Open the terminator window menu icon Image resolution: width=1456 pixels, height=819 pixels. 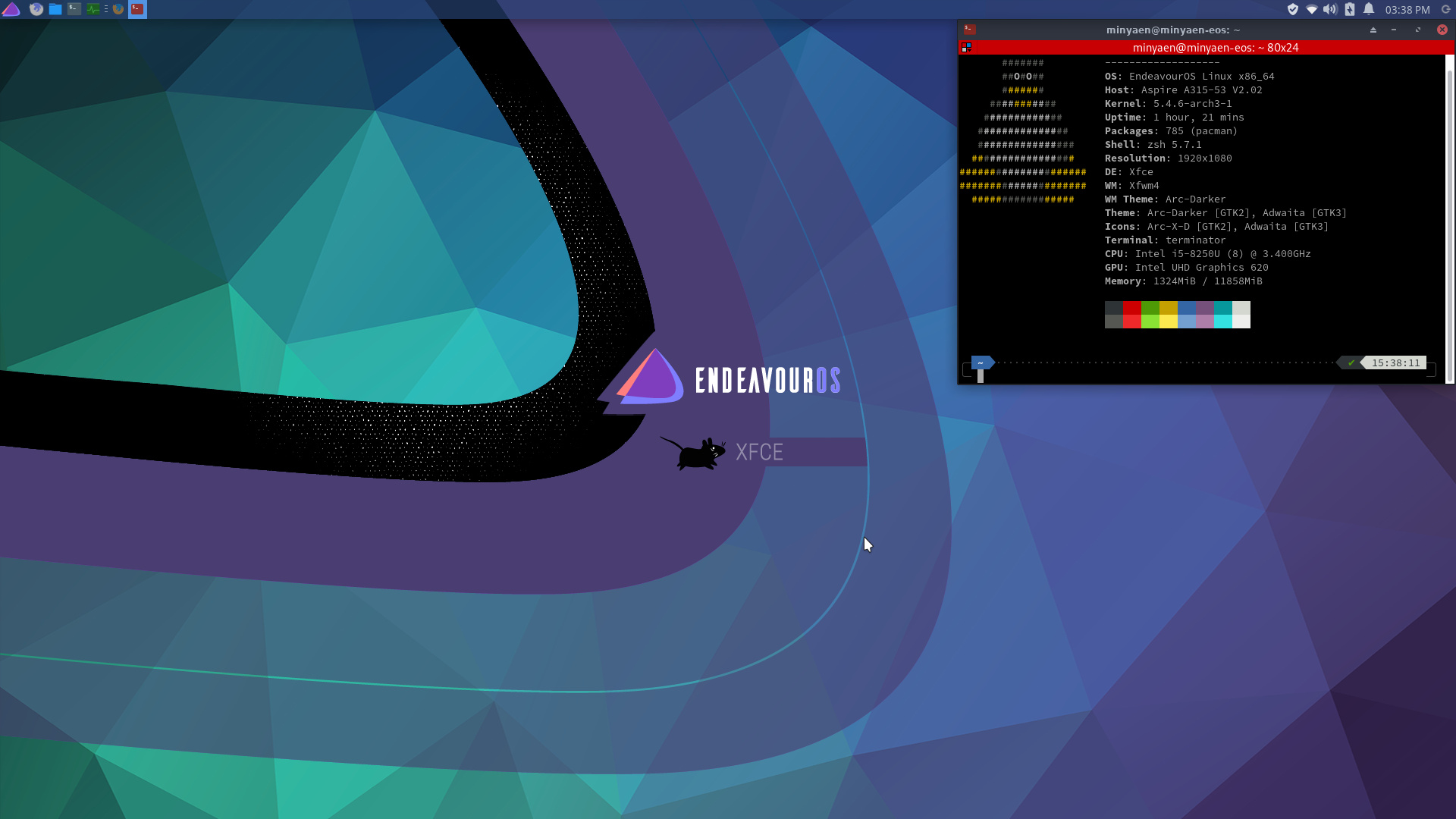(970, 30)
